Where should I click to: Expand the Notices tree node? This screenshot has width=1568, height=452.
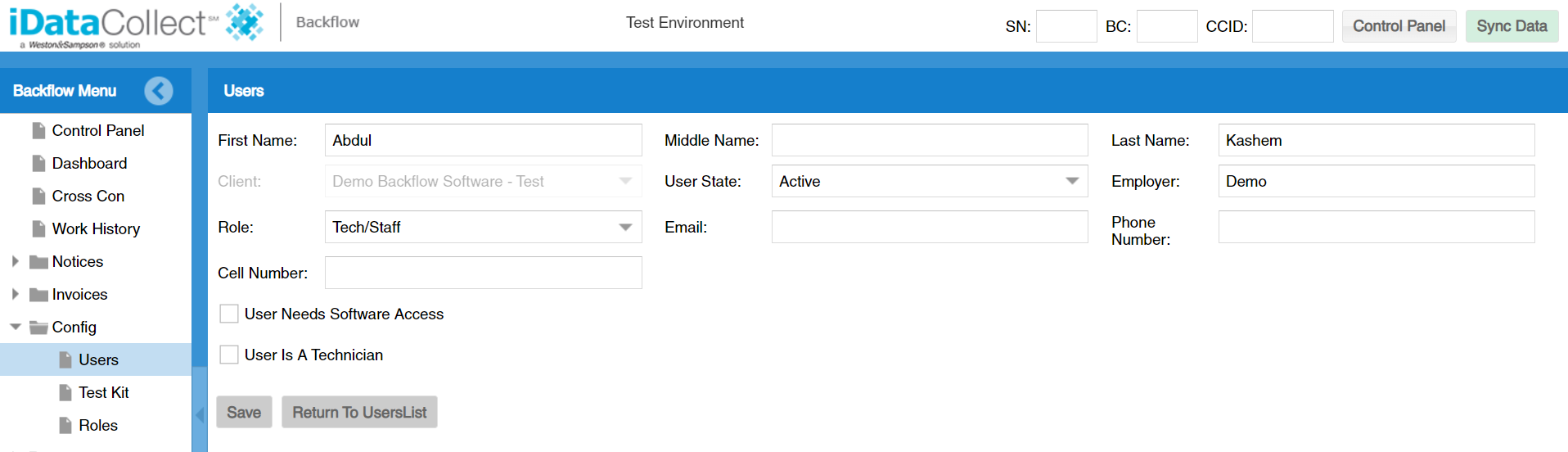click(15, 261)
